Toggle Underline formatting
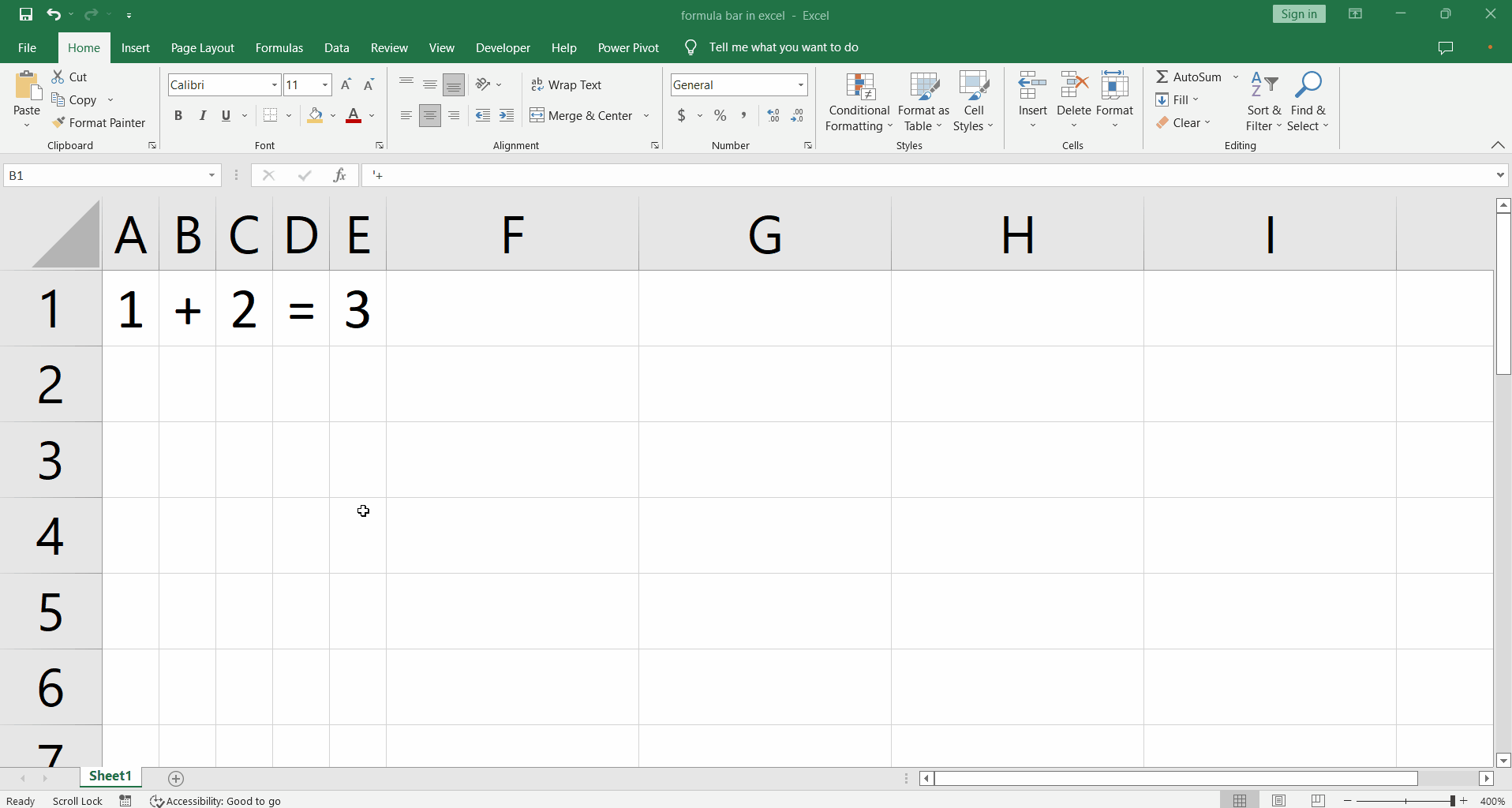 pyautogui.click(x=224, y=115)
